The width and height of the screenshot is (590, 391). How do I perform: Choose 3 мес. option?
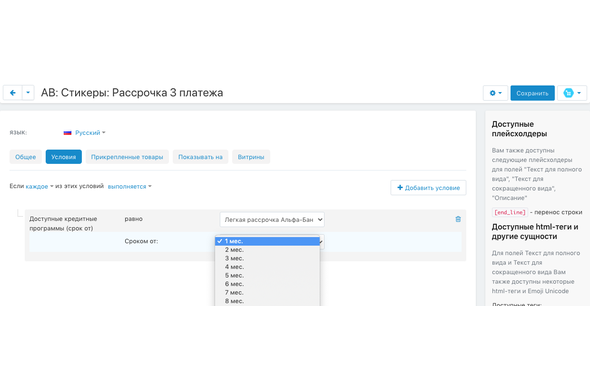[x=267, y=259]
